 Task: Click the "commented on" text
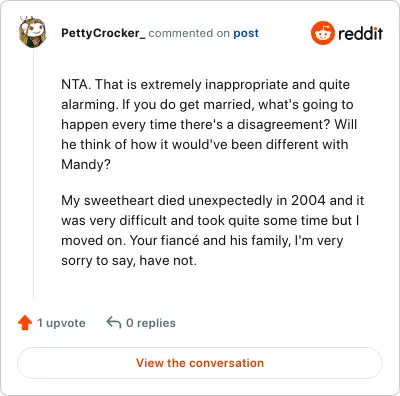pyautogui.click(x=189, y=33)
